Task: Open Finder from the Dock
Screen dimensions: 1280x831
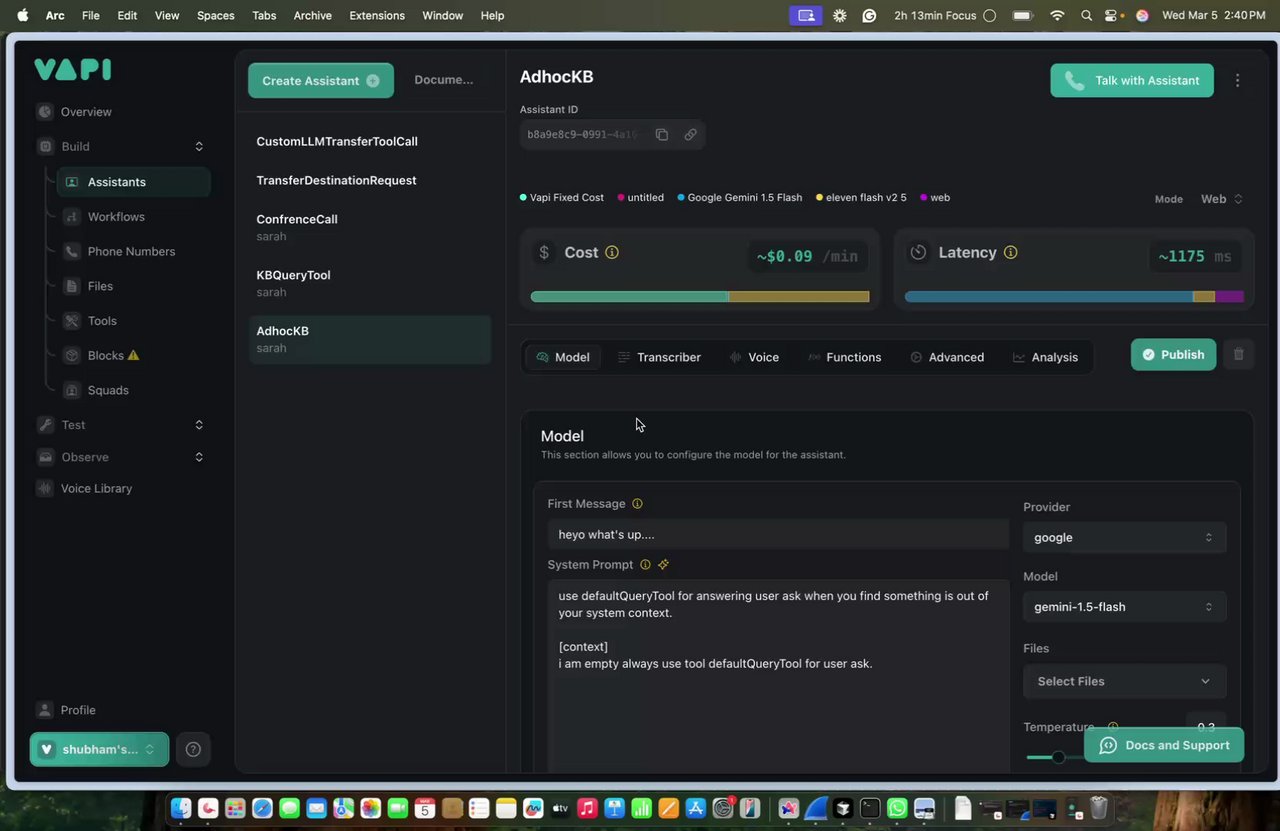Action: pos(181,808)
